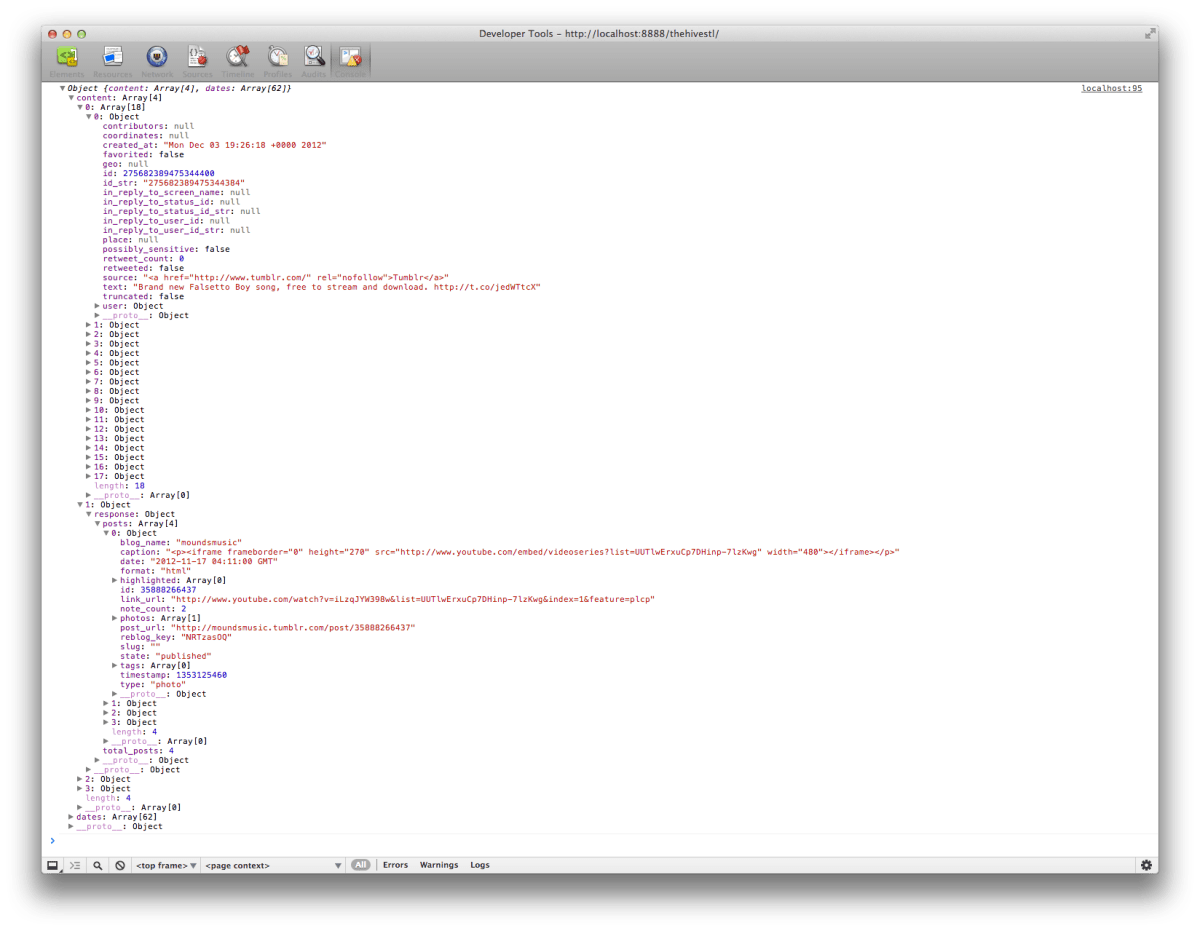1200x931 pixels.
Task: Clear the console log
Action: click(x=120, y=865)
